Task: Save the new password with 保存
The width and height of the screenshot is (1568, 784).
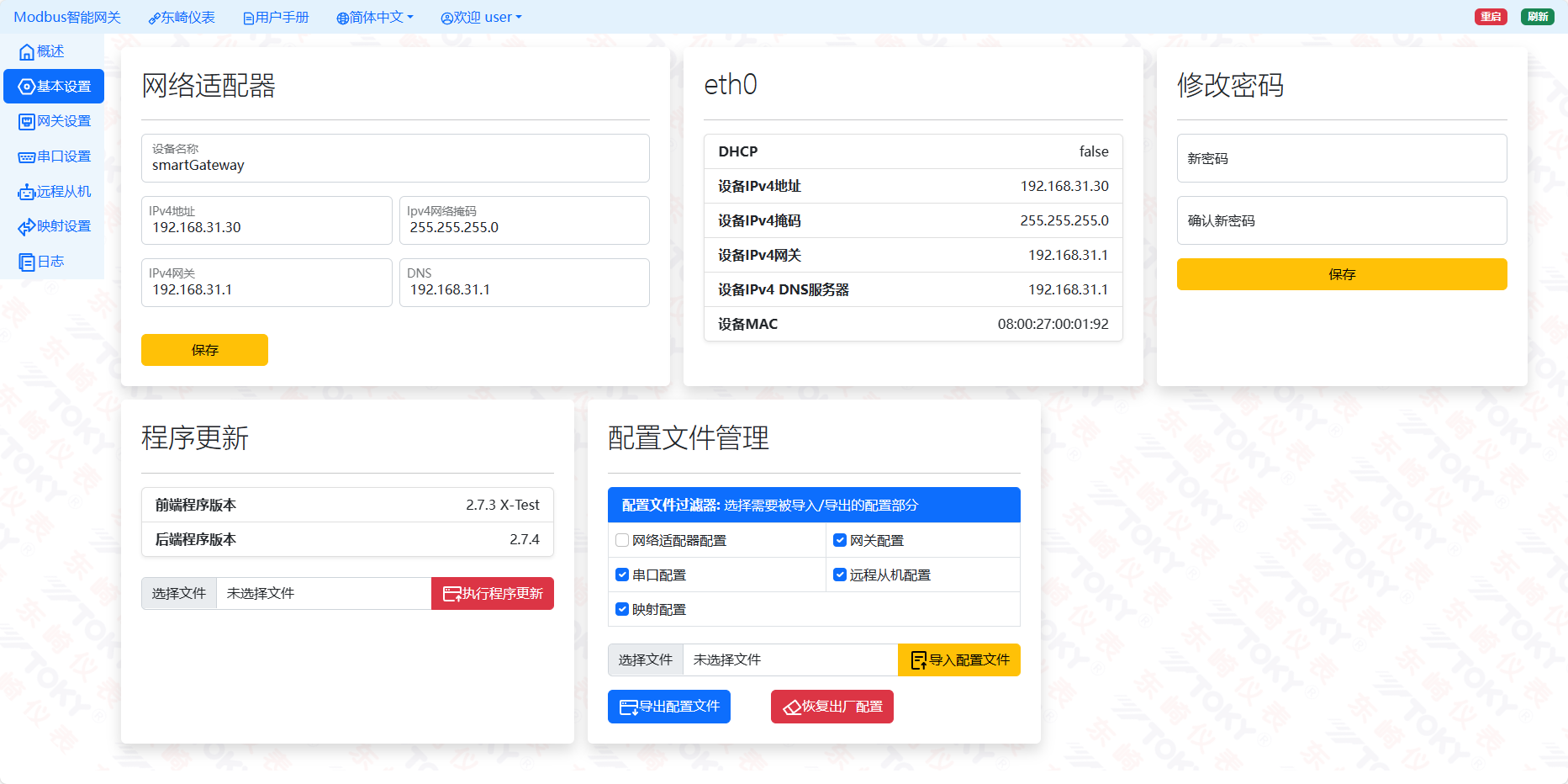Action: tap(1342, 274)
